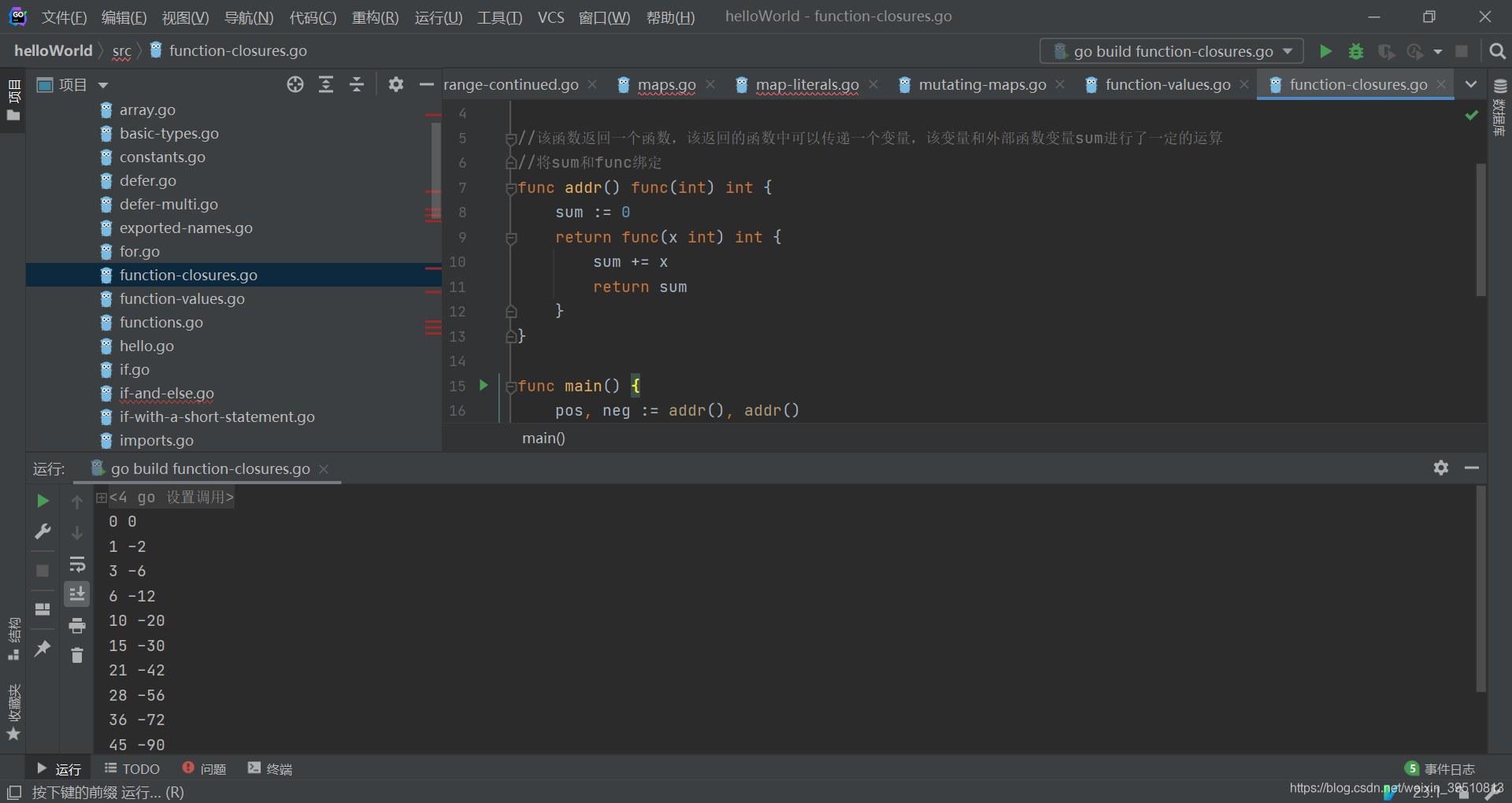Open Run panel settings gear
The height and width of the screenshot is (803, 1512).
point(1441,468)
